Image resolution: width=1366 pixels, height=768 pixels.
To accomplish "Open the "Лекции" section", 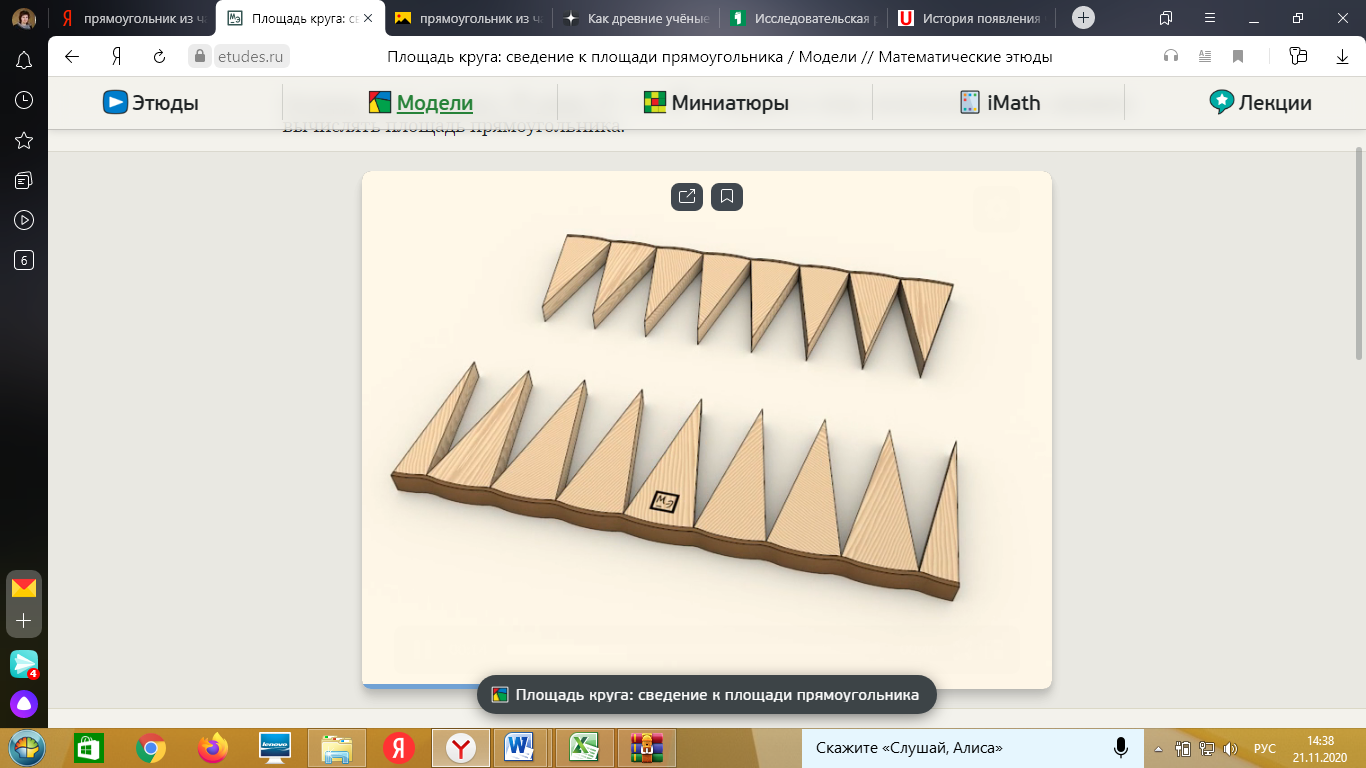I will (x=1260, y=102).
